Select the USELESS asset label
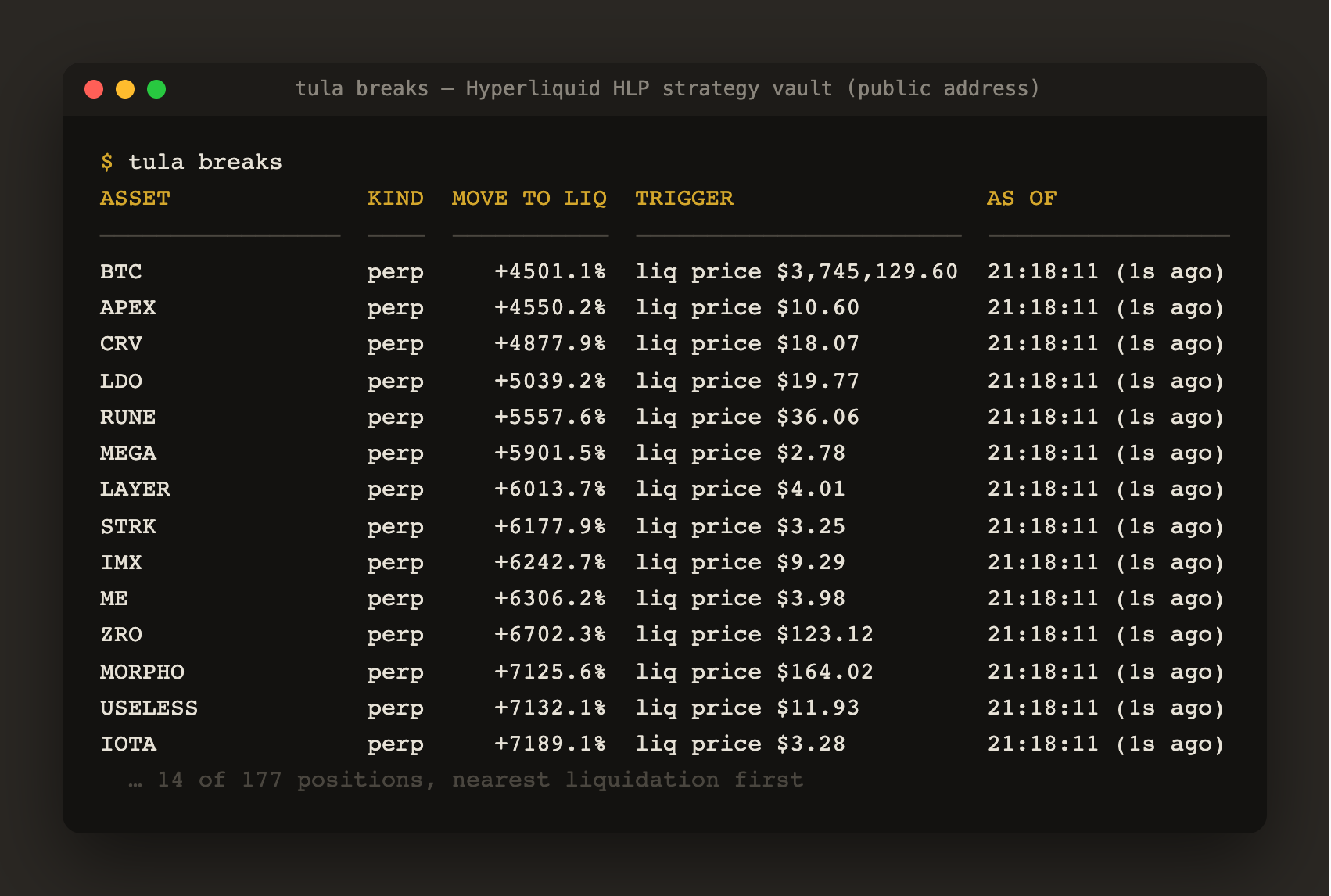 (x=149, y=708)
